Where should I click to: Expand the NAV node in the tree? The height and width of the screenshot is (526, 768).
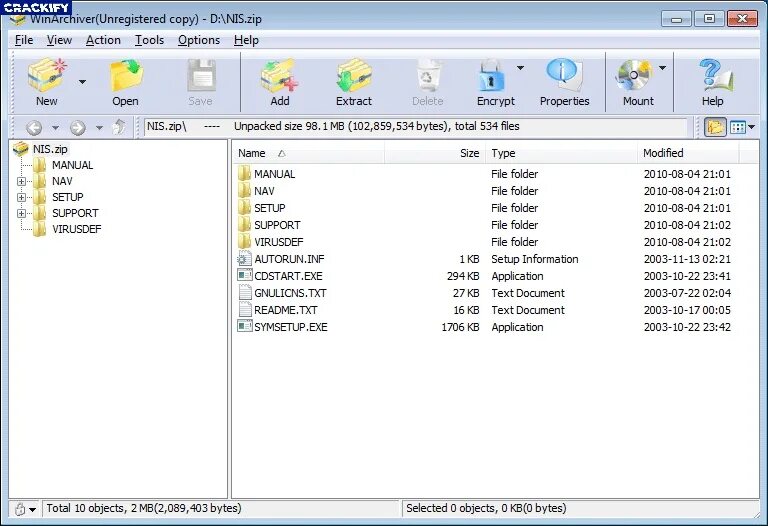(x=21, y=181)
